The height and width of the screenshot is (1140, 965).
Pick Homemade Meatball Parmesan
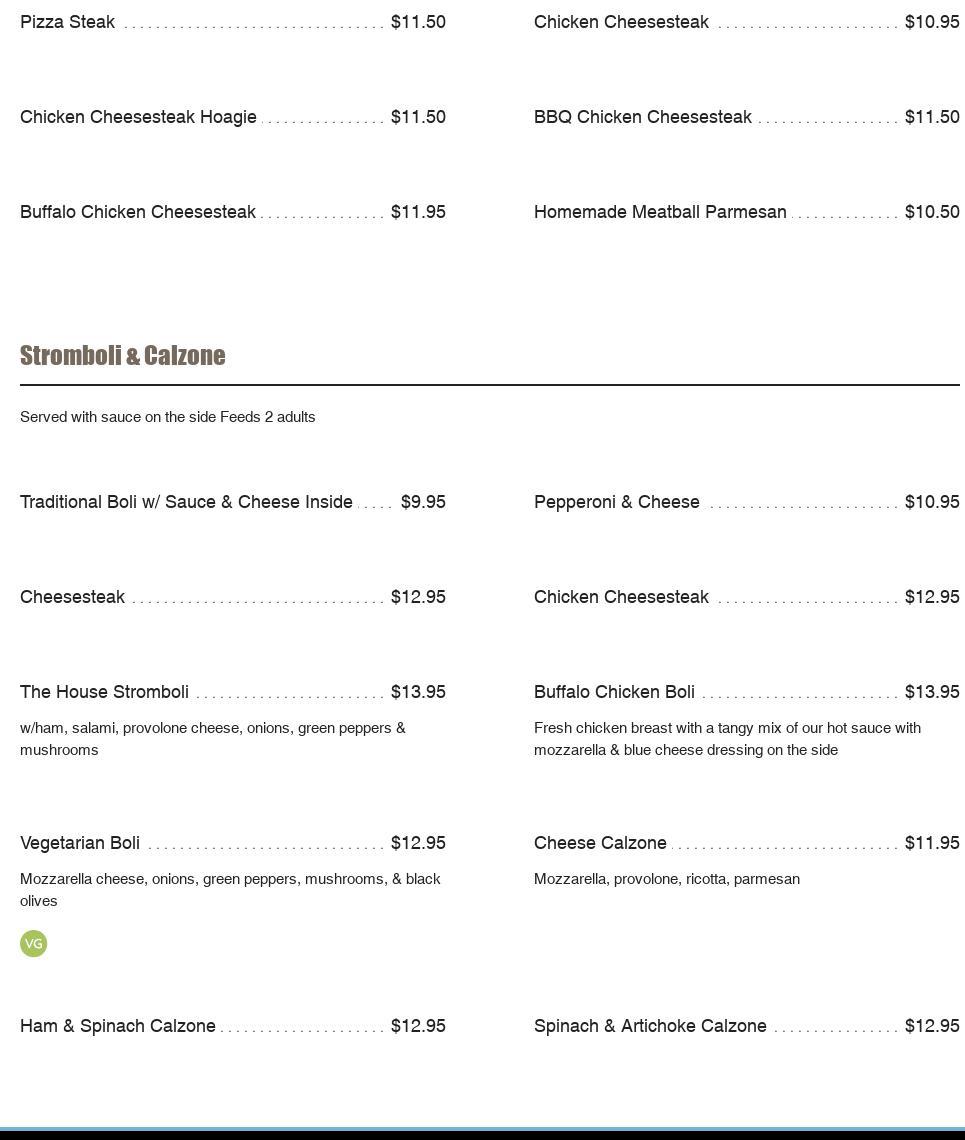click(660, 212)
